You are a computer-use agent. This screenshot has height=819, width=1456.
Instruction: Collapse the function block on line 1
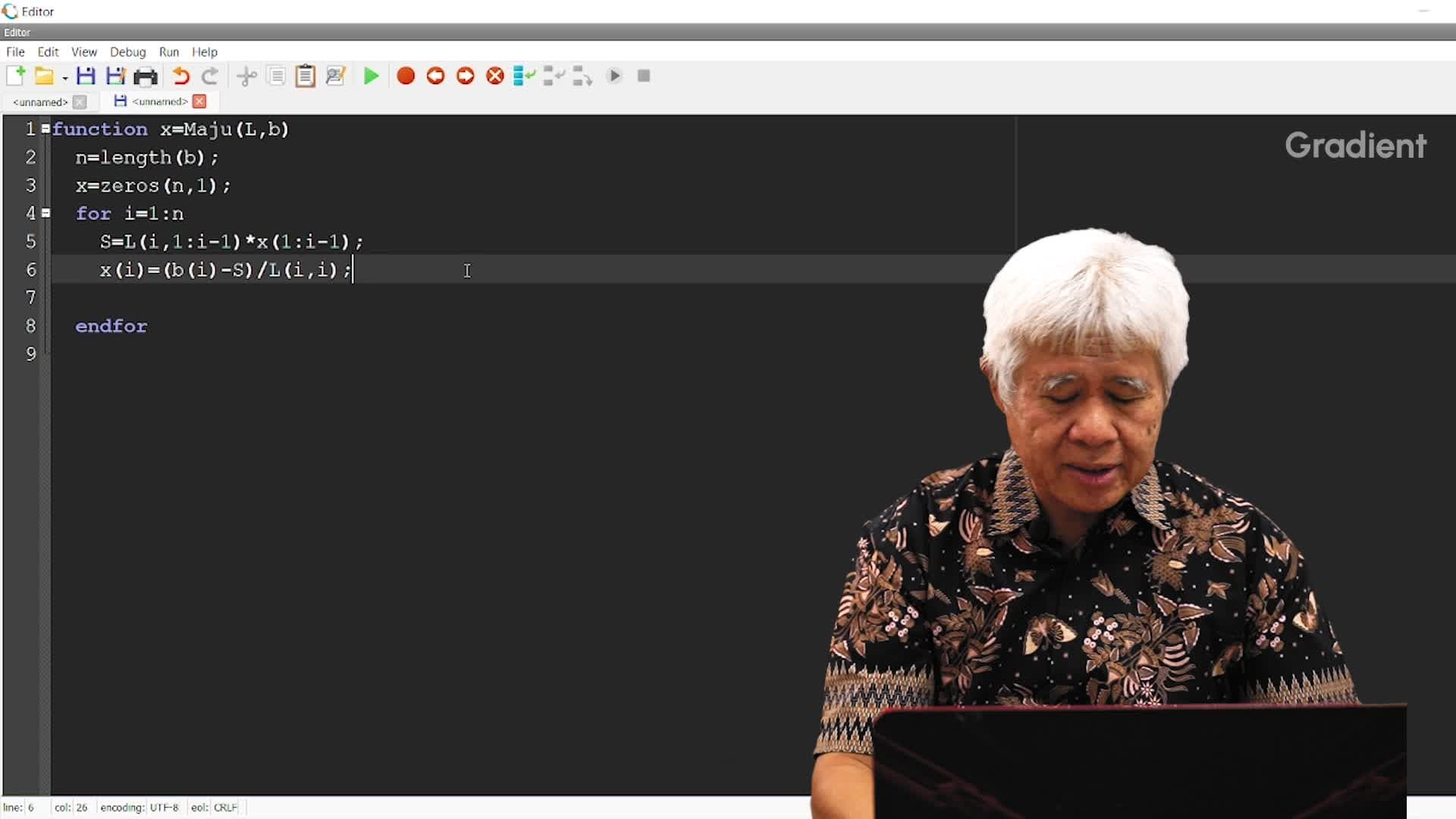(45, 129)
